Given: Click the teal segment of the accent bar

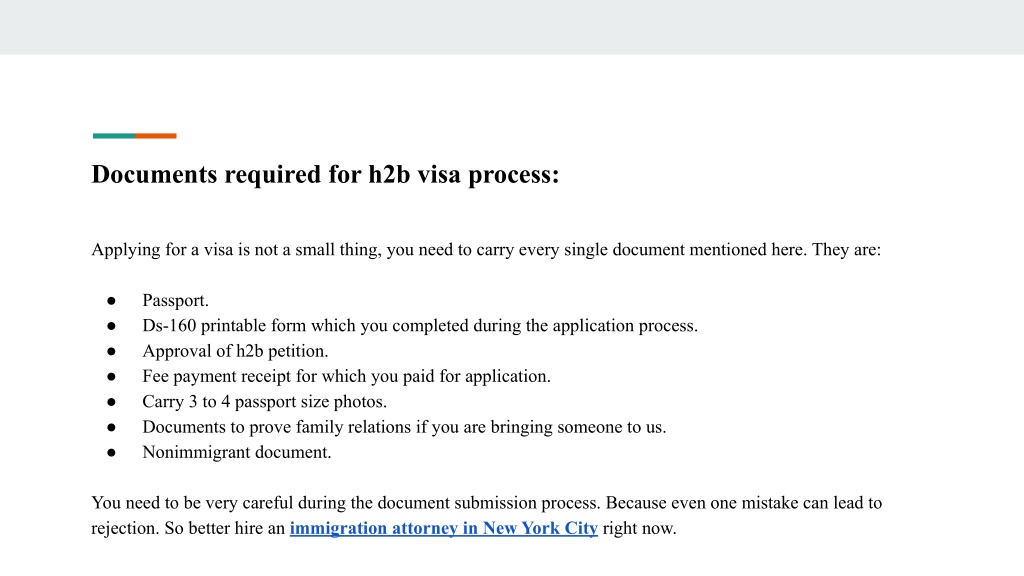Looking at the screenshot, I should [x=114, y=136].
